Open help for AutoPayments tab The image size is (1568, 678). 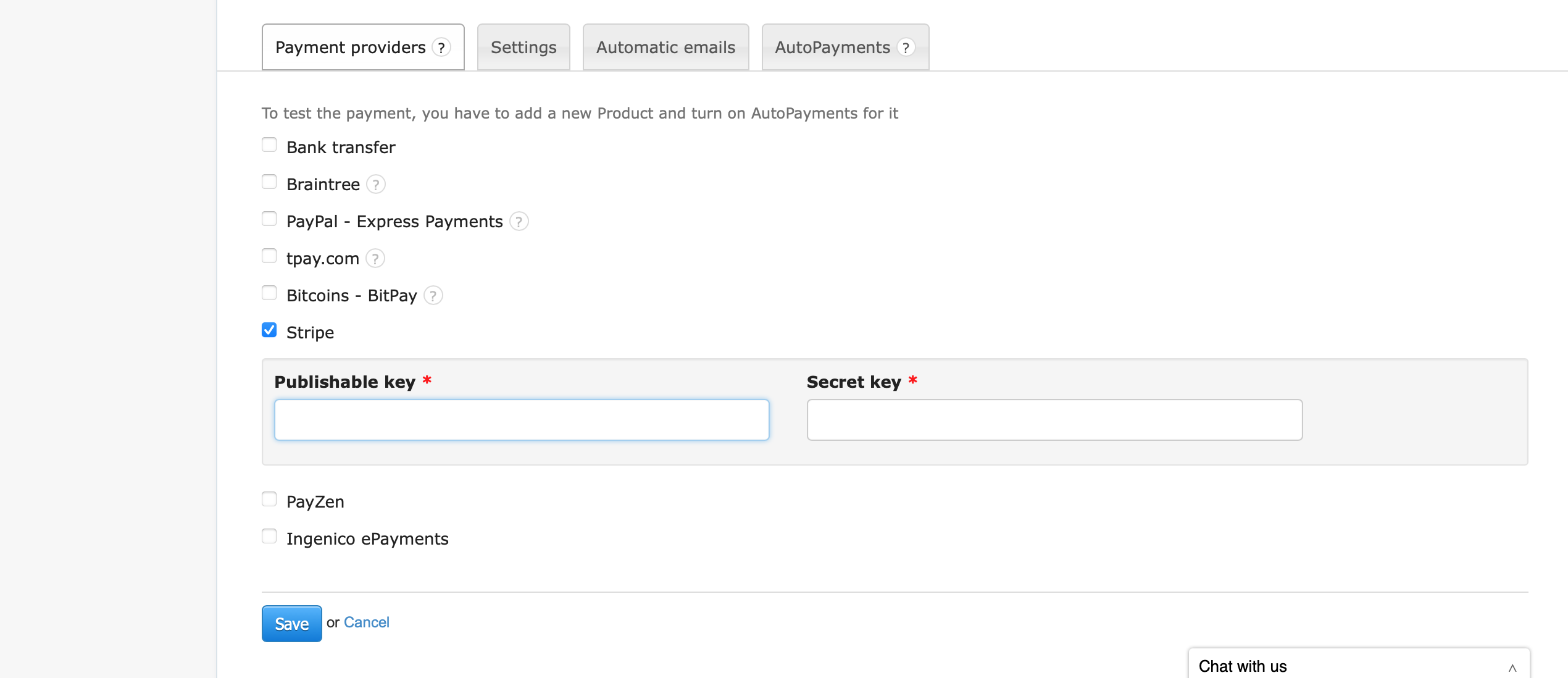pos(905,47)
